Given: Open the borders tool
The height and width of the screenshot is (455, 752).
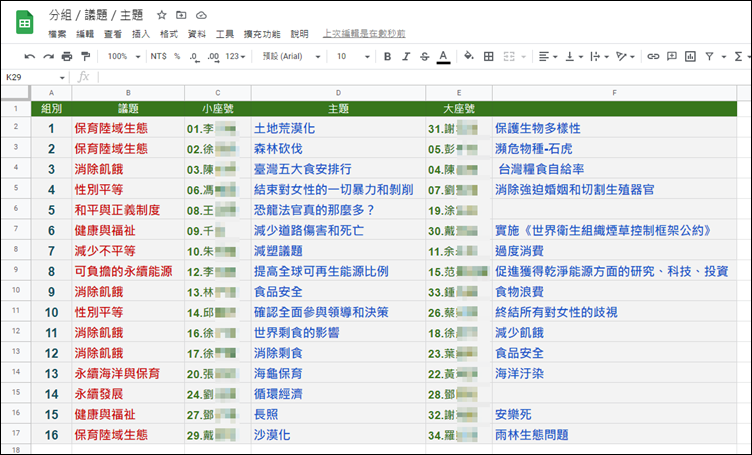Looking at the screenshot, I should 488,57.
